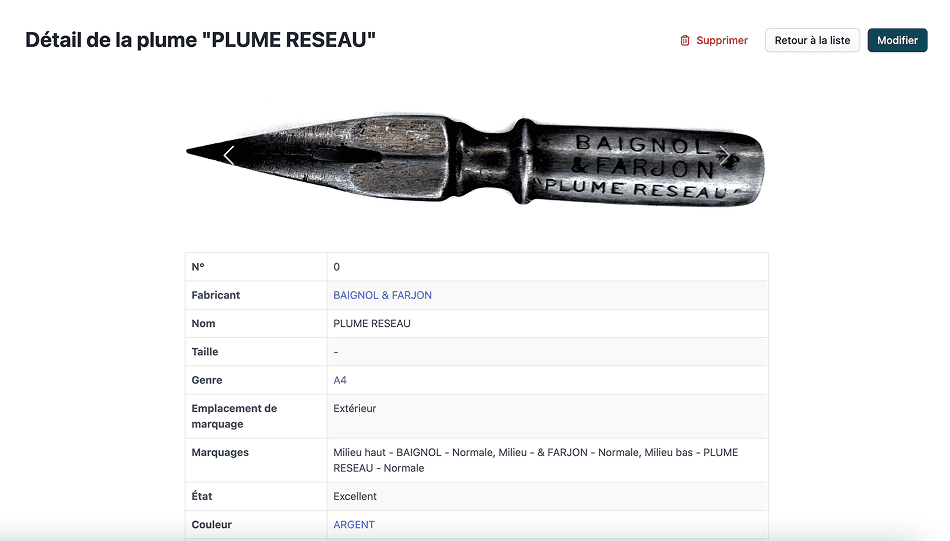The image size is (950, 541).
Task: Open the pen nib photo
Action: [x=476, y=159]
